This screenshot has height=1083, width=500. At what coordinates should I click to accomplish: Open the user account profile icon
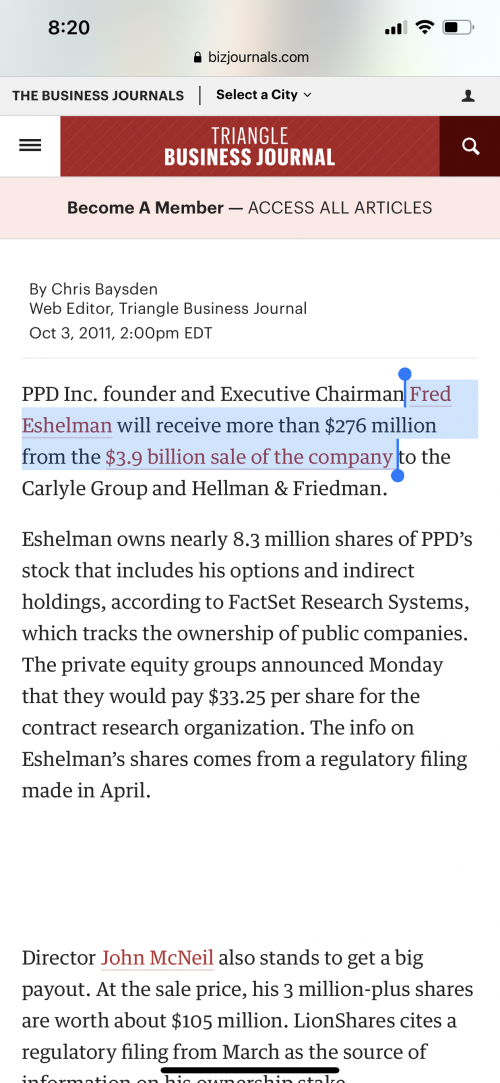click(468, 95)
